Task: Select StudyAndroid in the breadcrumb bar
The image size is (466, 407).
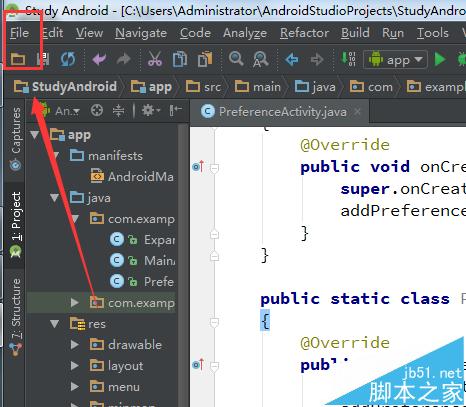Action: 65,87
